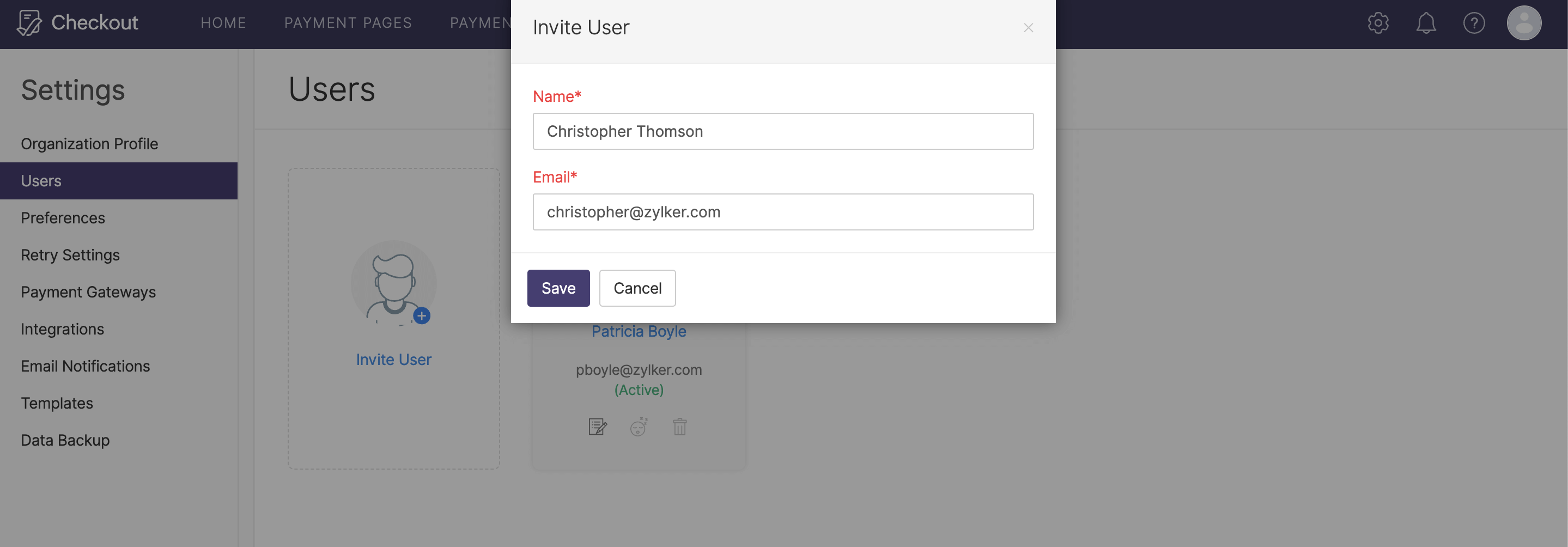Cancel the Invite User dialog
Image resolution: width=1568 pixels, height=547 pixels.
point(637,288)
